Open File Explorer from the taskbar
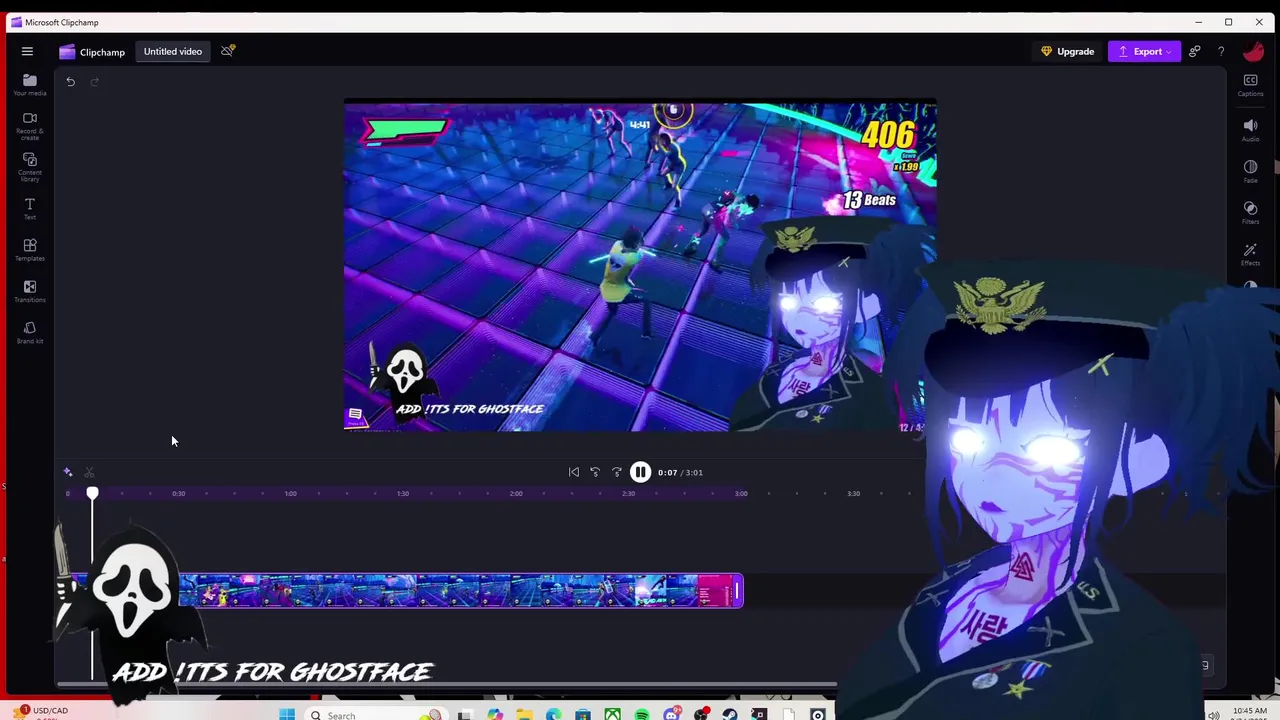The image size is (1280, 720). click(524, 714)
